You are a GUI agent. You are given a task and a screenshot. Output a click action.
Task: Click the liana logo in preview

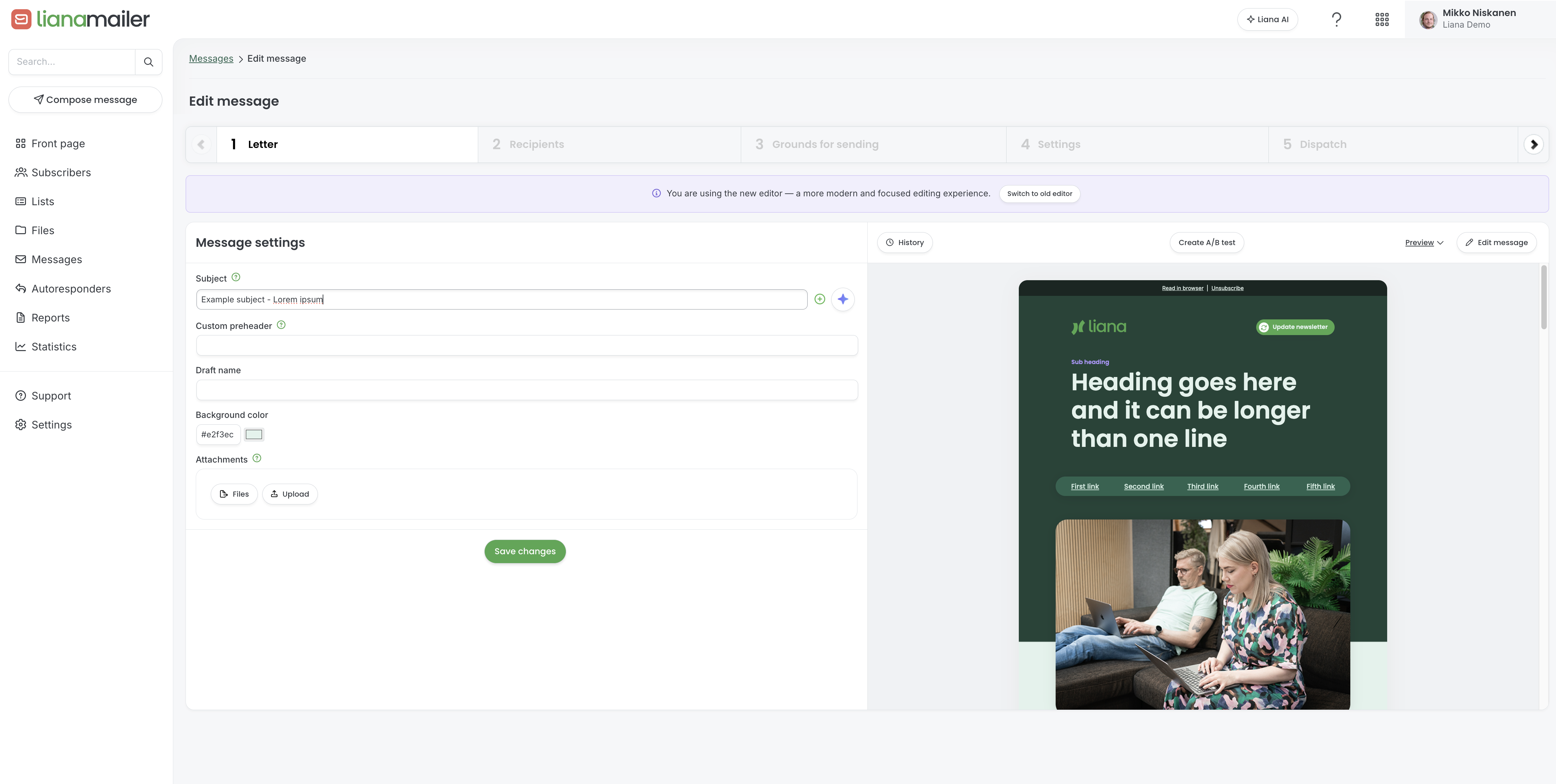(1099, 327)
